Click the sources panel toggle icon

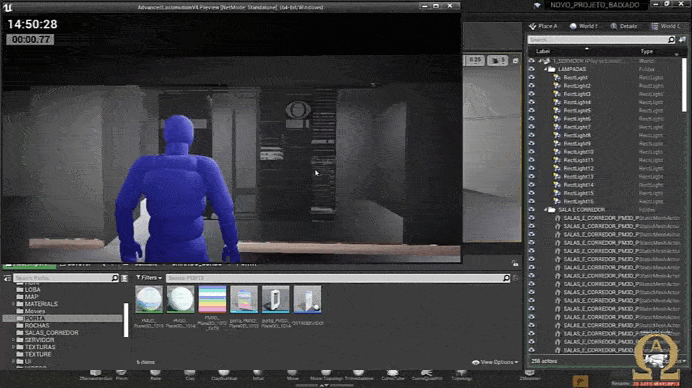coord(7,278)
